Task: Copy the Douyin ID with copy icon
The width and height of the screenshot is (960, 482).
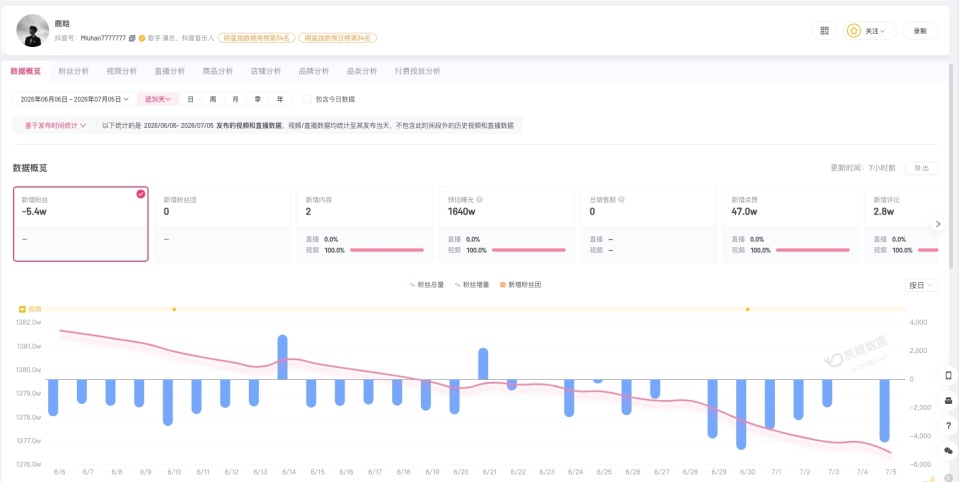Action: pyautogui.click(x=132, y=38)
